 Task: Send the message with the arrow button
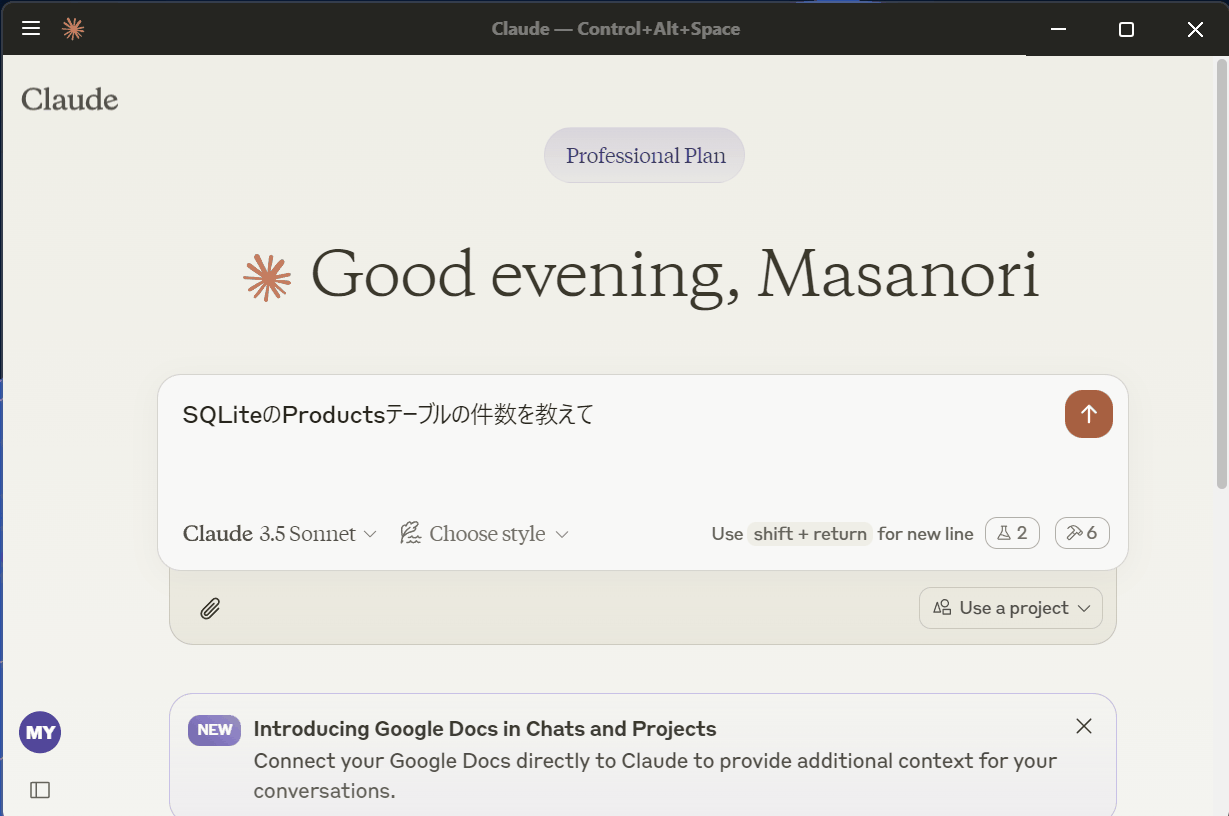tap(1089, 414)
